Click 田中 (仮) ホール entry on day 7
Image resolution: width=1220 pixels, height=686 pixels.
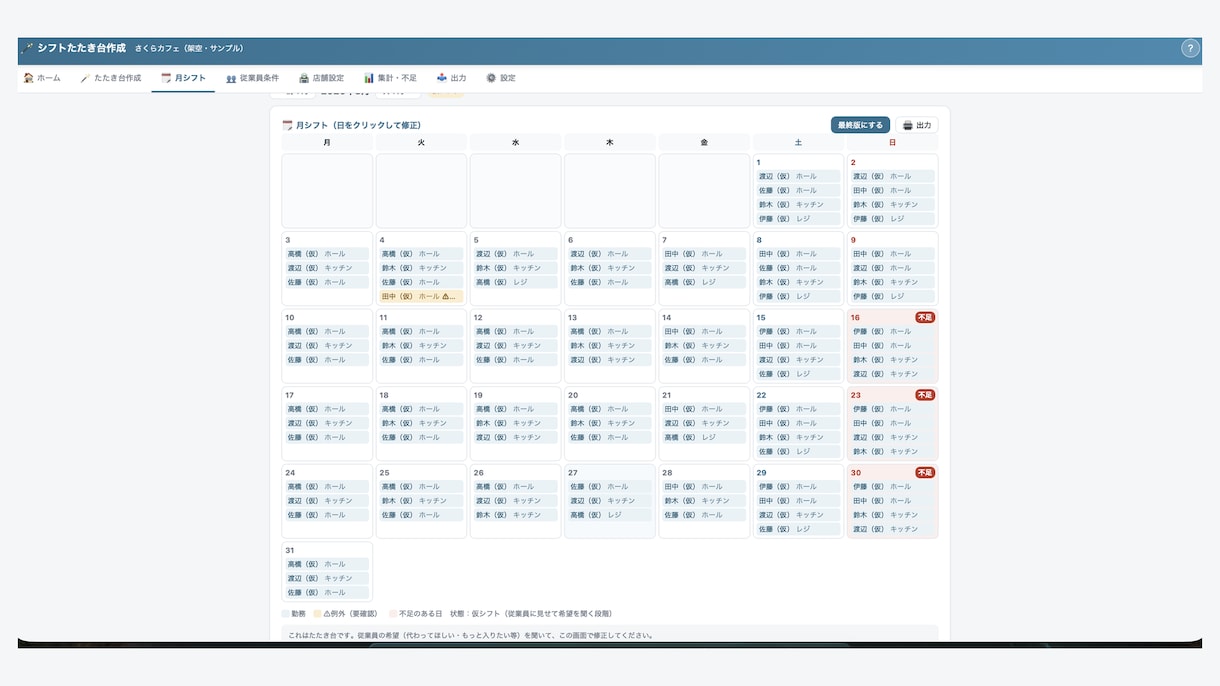coord(704,254)
